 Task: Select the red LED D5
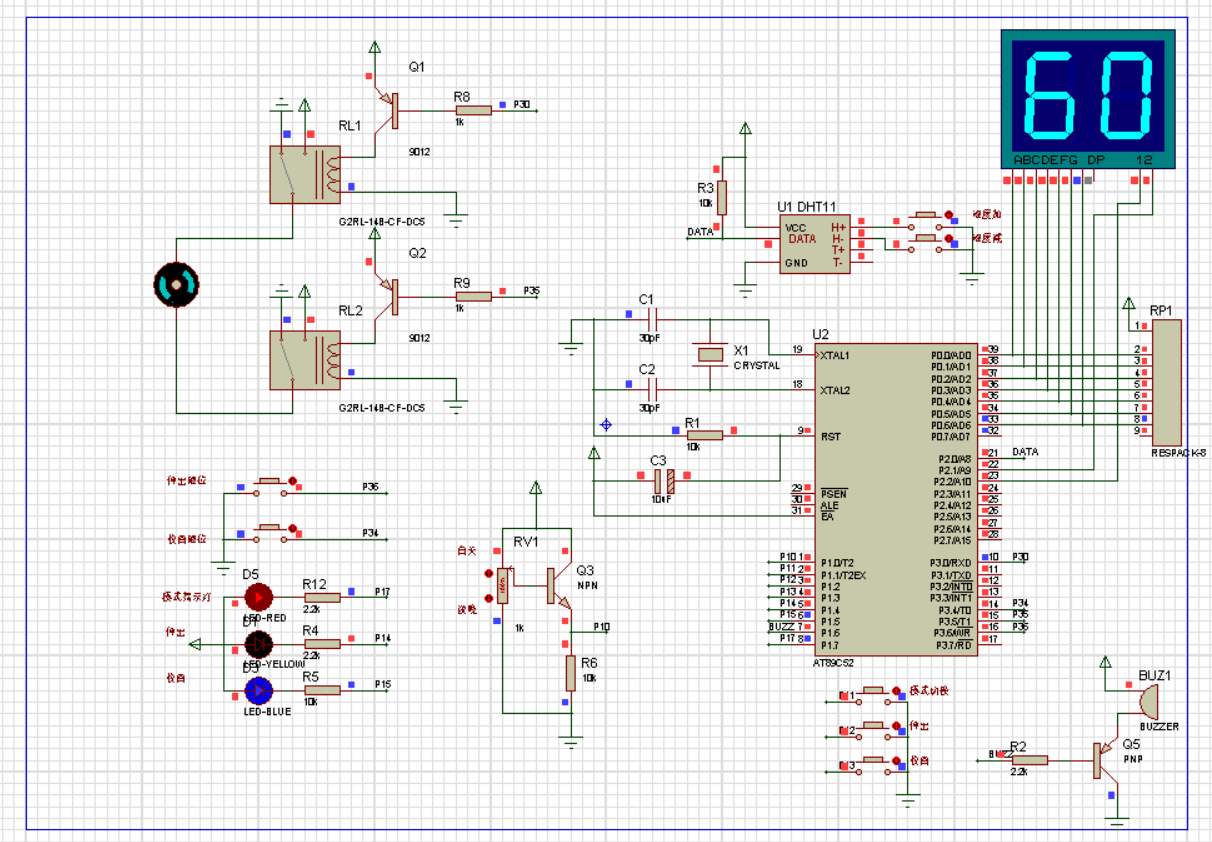(258, 597)
